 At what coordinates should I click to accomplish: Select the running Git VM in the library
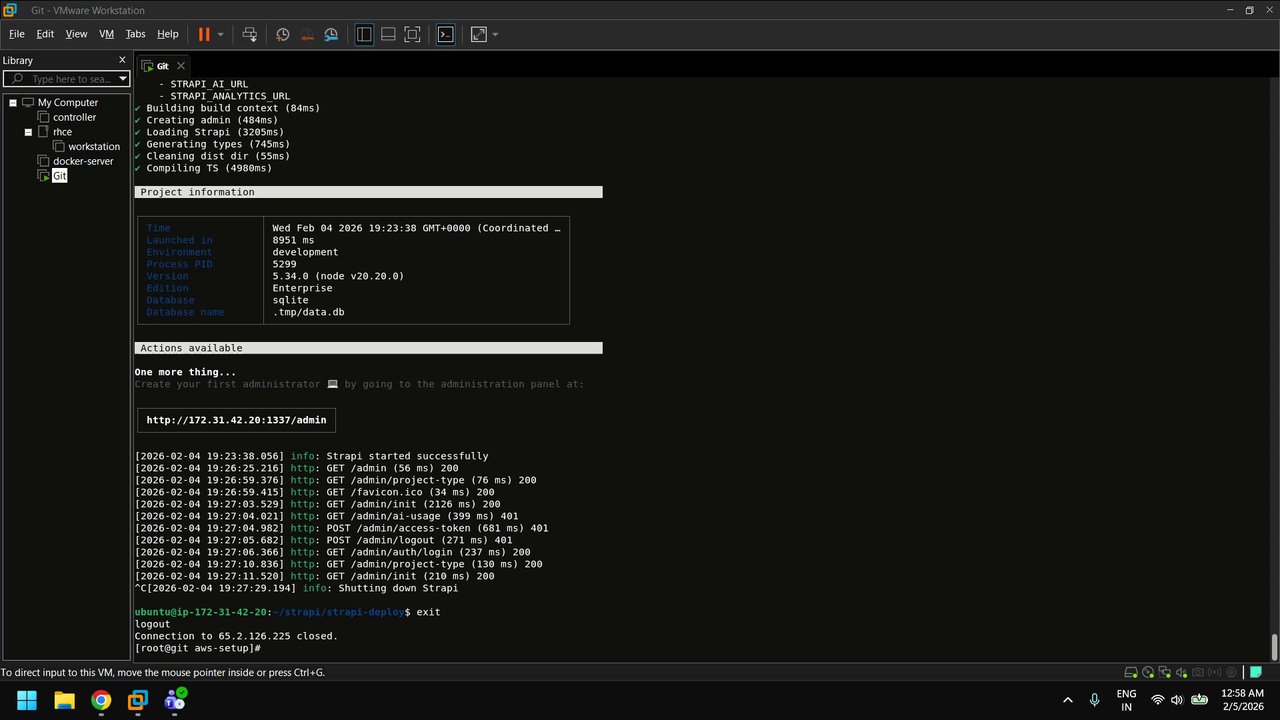point(60,176)
